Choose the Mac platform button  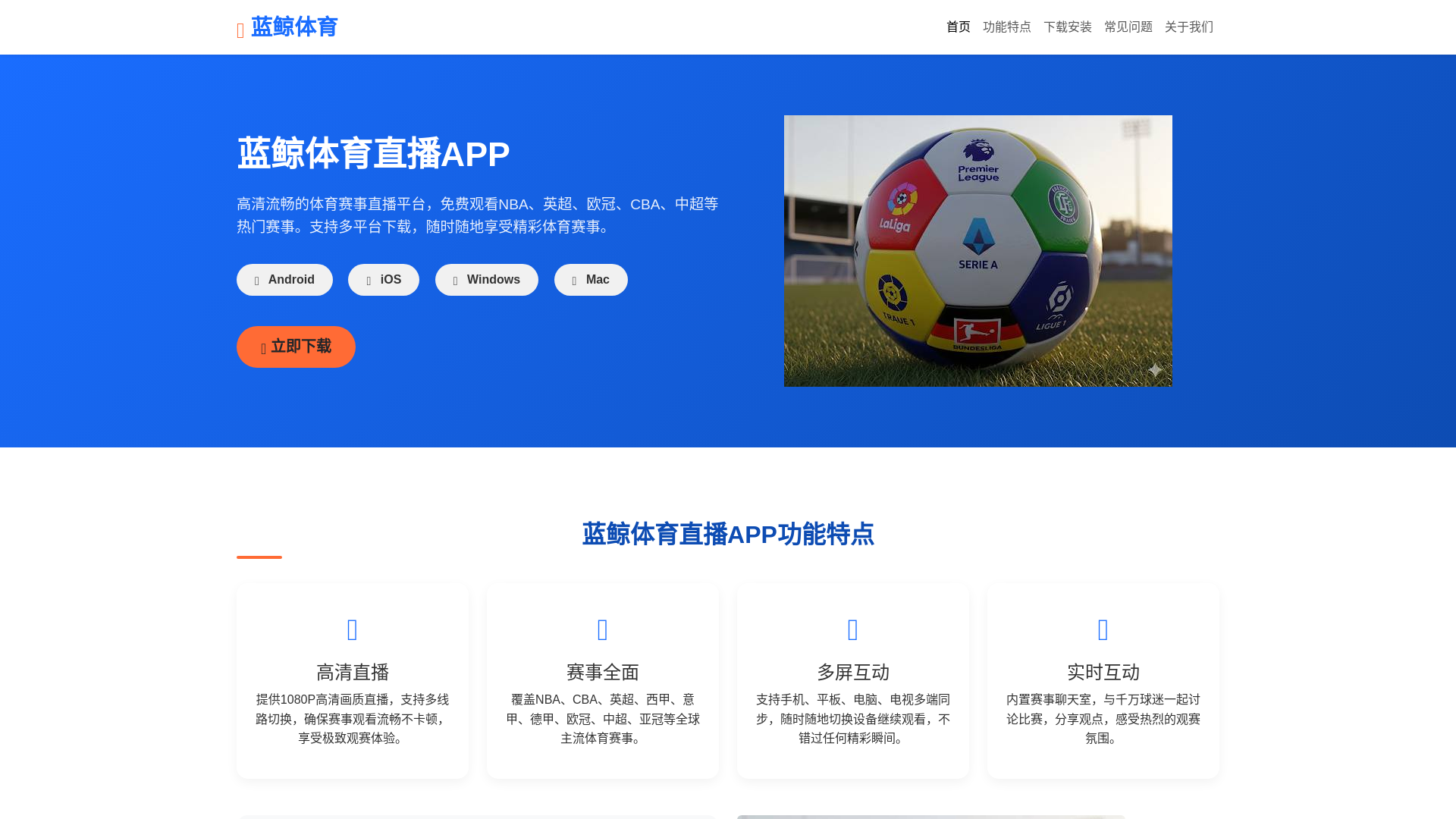coord(591,280)
